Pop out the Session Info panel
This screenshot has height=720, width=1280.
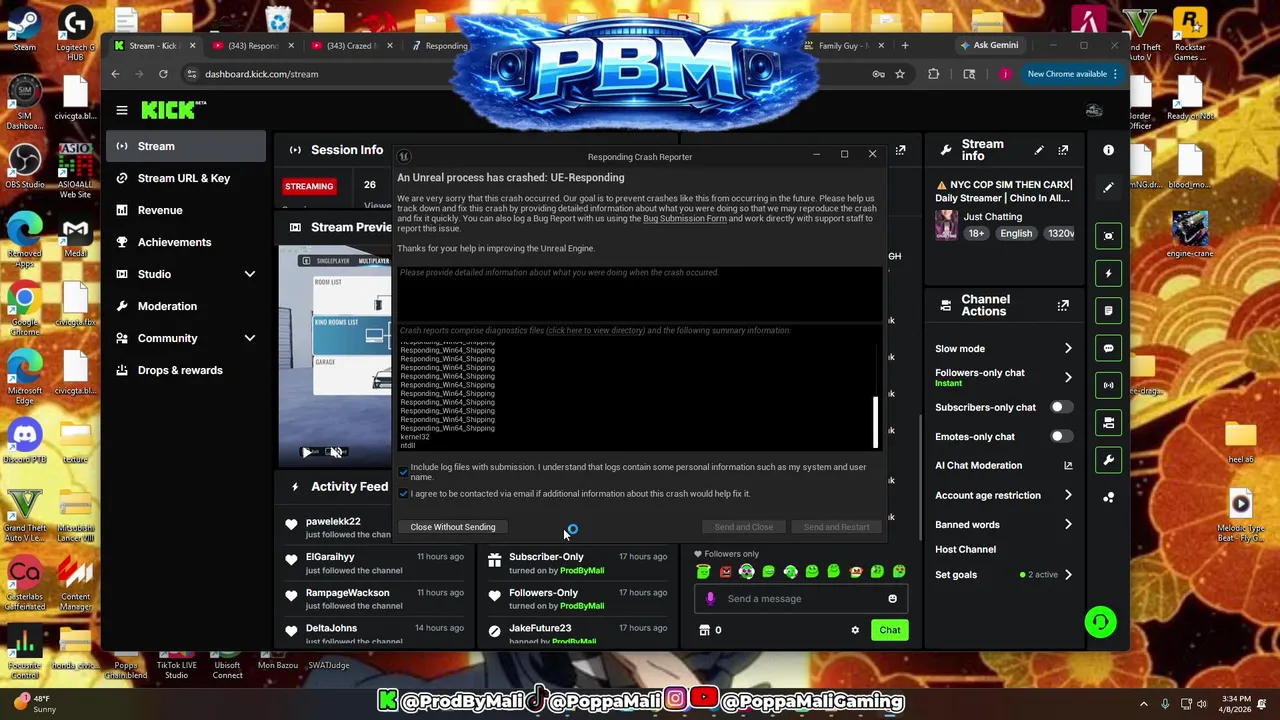coord(900,150)
